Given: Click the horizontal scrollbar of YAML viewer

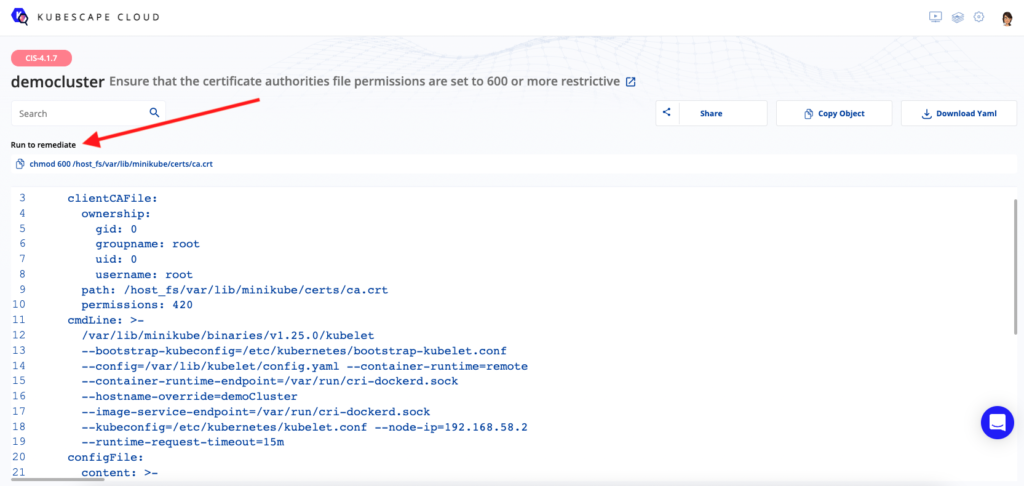Looking at the screenshot, I should 57,479.
